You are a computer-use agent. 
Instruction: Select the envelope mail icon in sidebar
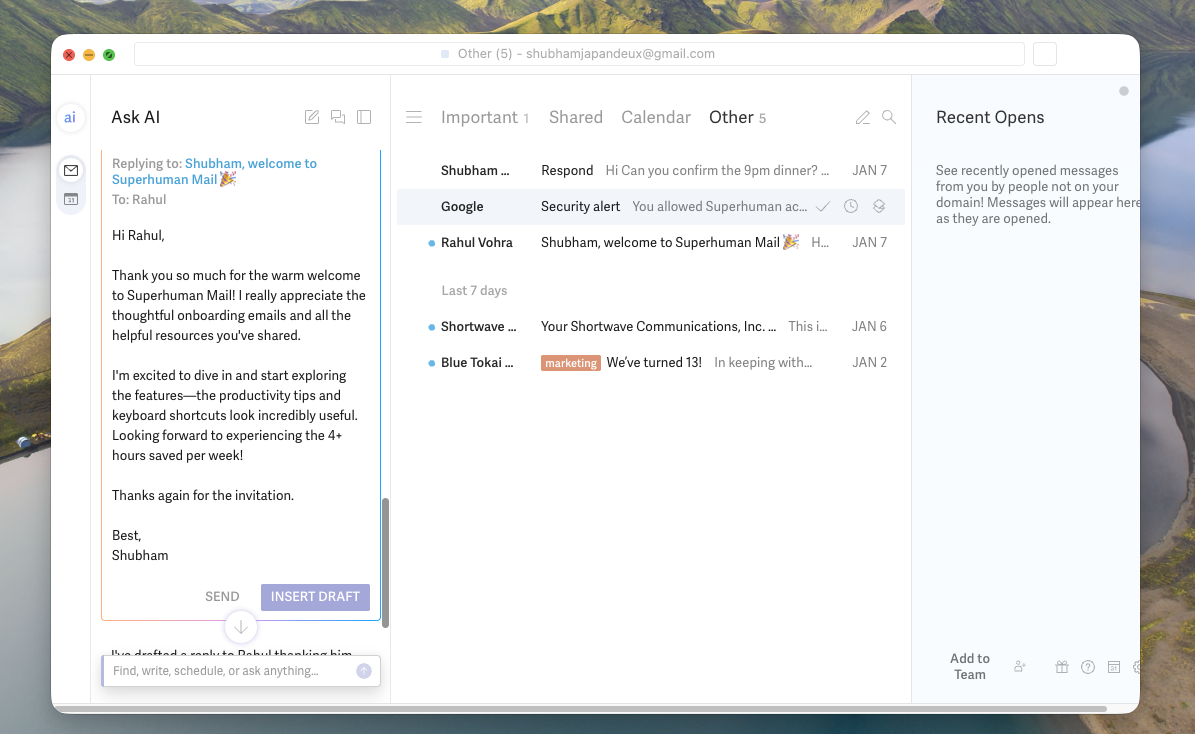pos(71,170)
